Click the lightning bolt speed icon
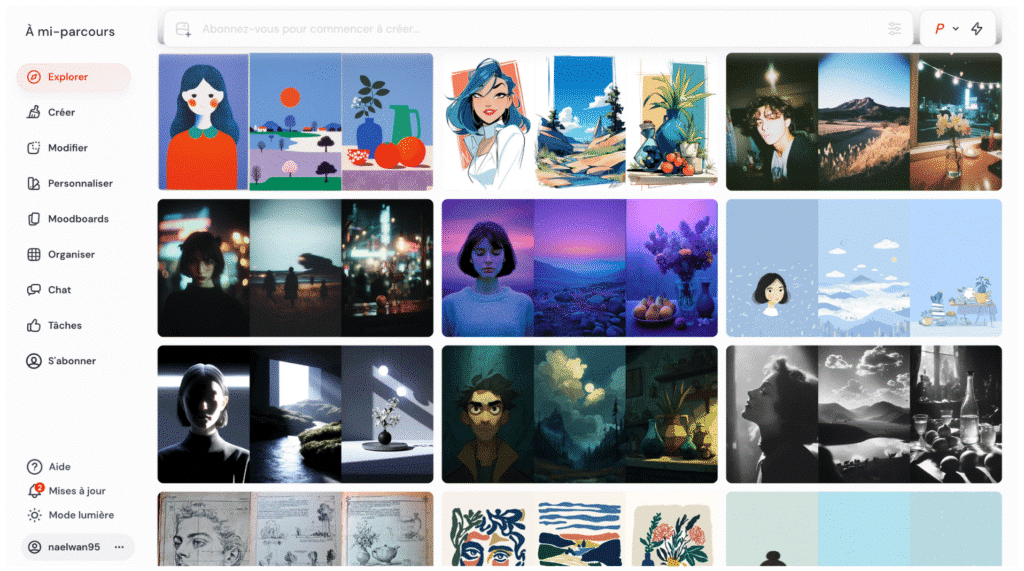 tap(977, 29)
